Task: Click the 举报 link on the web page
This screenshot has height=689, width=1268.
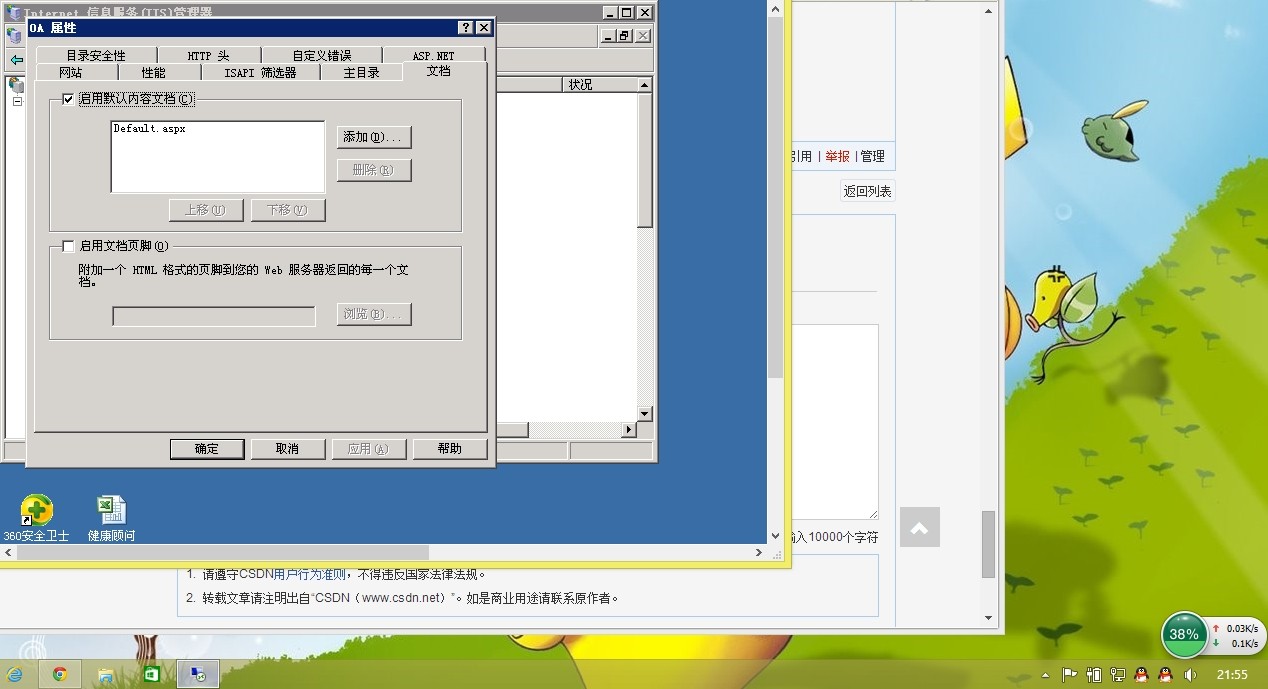Action: [837, 156]
